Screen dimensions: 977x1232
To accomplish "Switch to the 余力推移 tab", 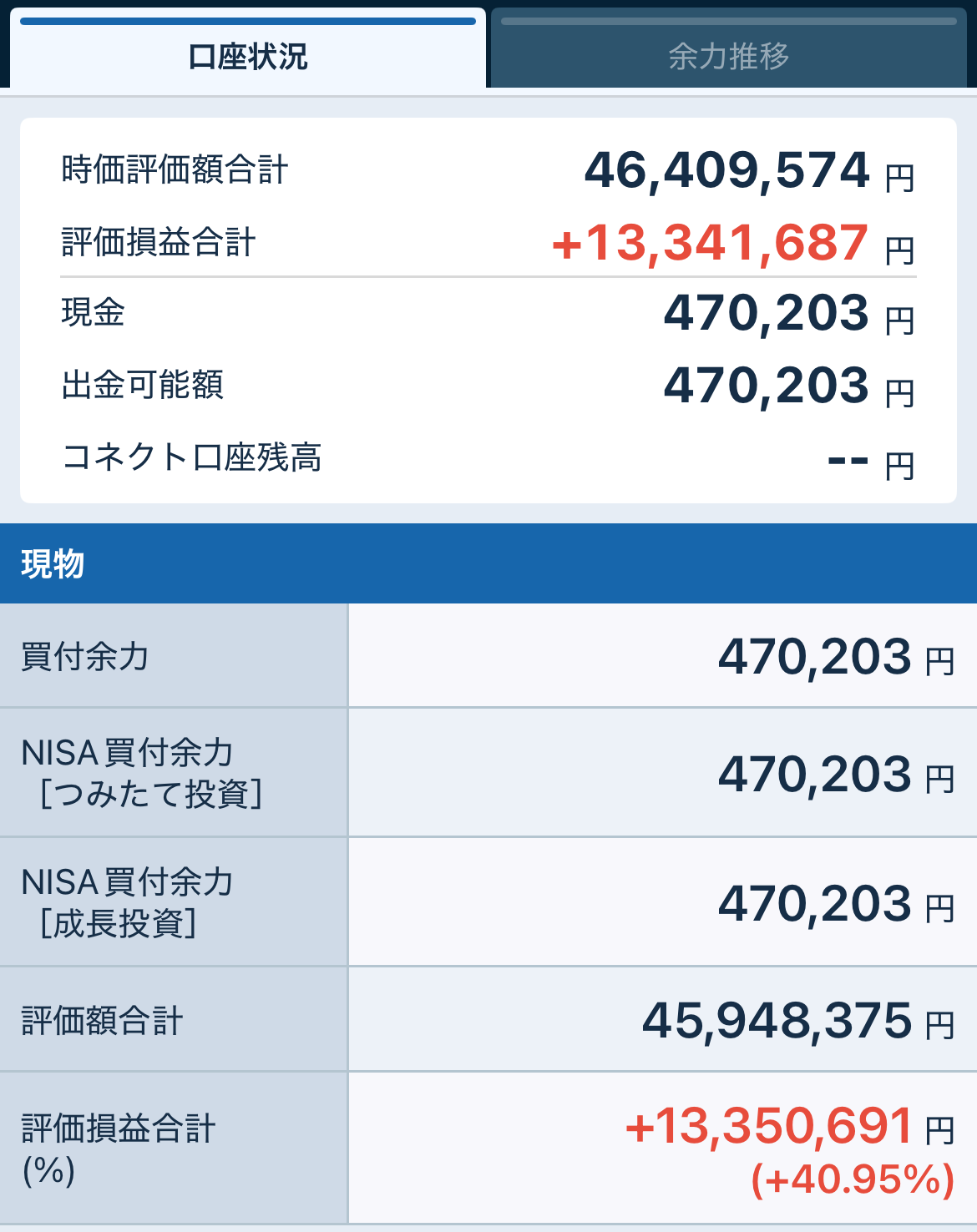I will tap(728, 56).
